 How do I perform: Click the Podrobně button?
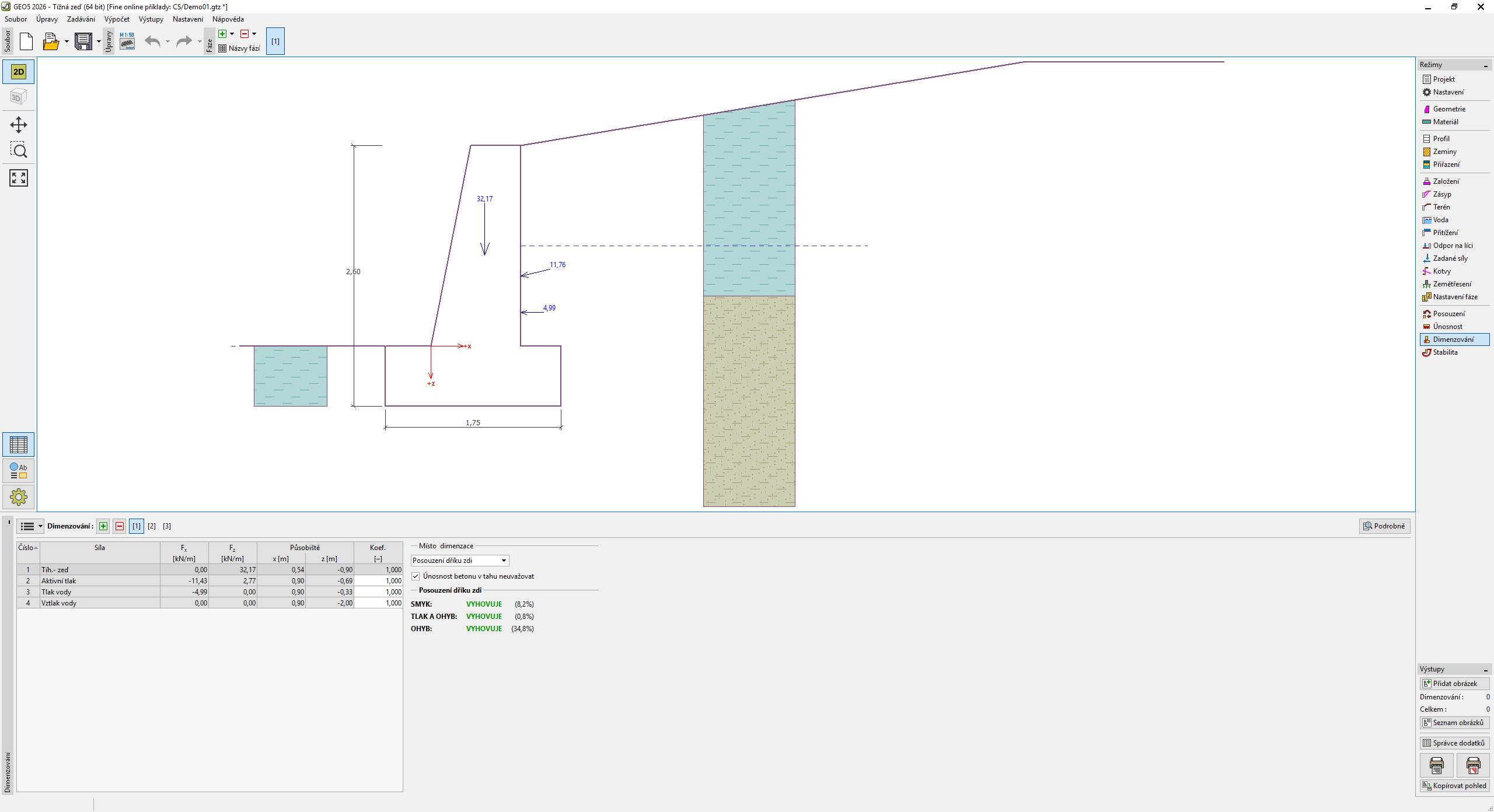(x=1384, y=526)
